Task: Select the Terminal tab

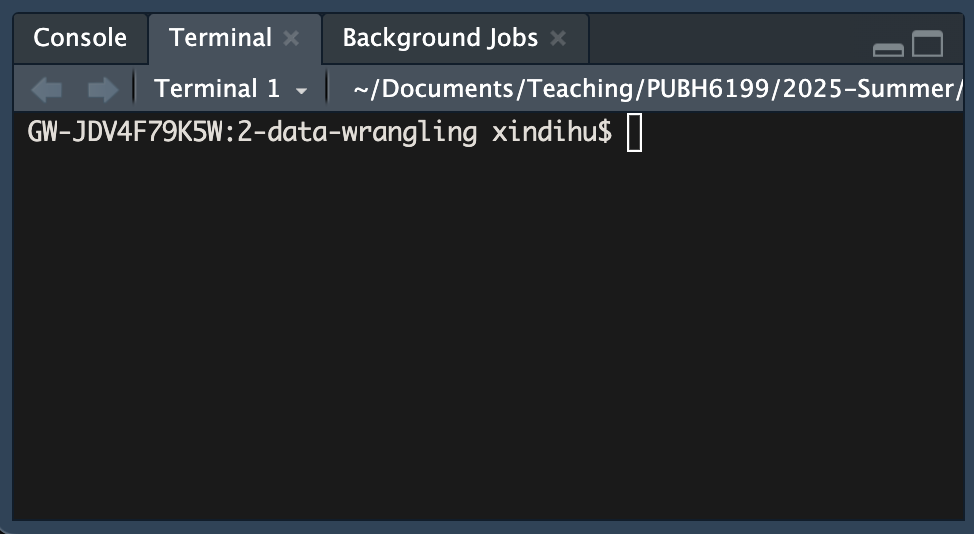Action: pos(220,39)
